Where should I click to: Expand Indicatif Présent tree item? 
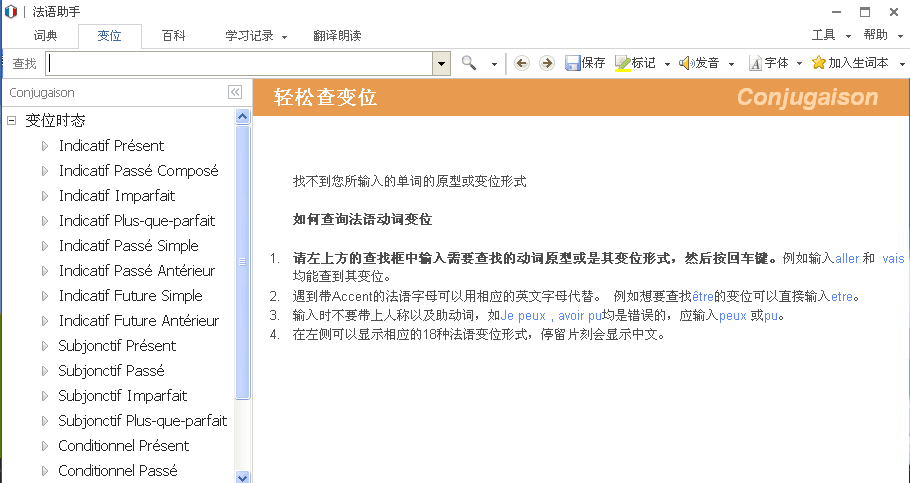45,146
